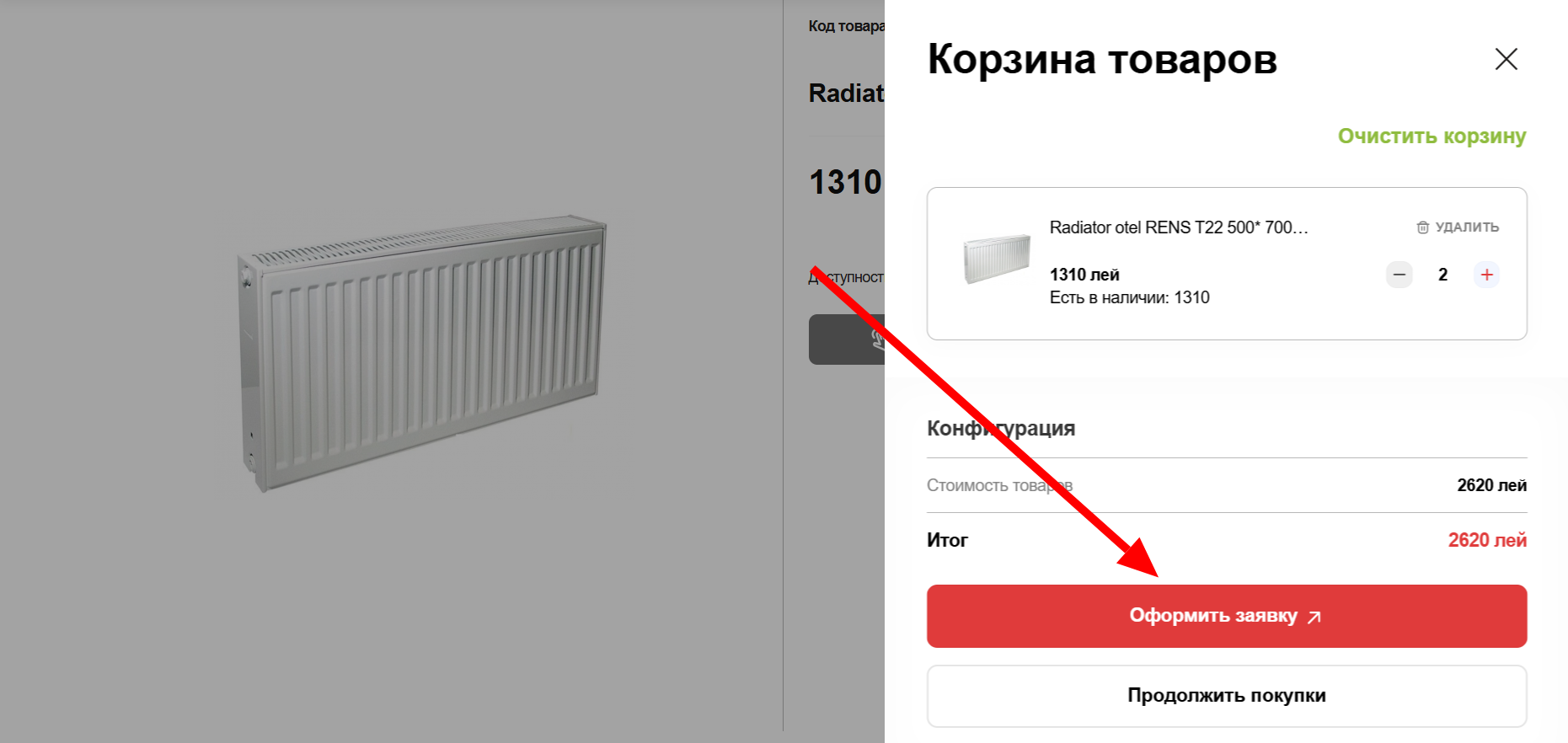Screen dimensions: 1568x743
Task: Open the radiator thumbnail in the cart
Action: pyautogui.click(x=997, y=259)
